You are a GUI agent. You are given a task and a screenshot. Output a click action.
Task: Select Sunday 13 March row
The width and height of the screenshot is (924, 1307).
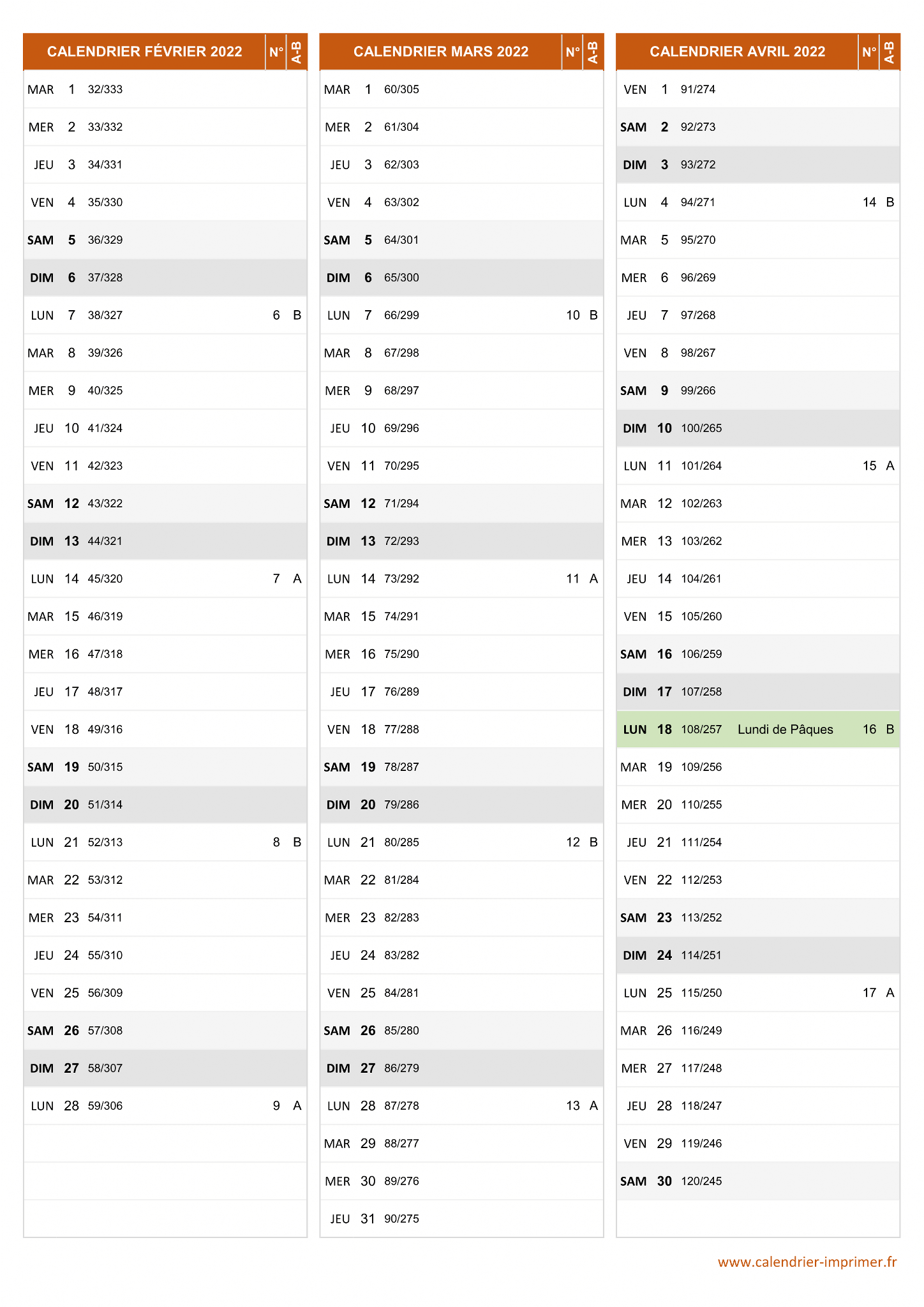[x=461, y=541]
